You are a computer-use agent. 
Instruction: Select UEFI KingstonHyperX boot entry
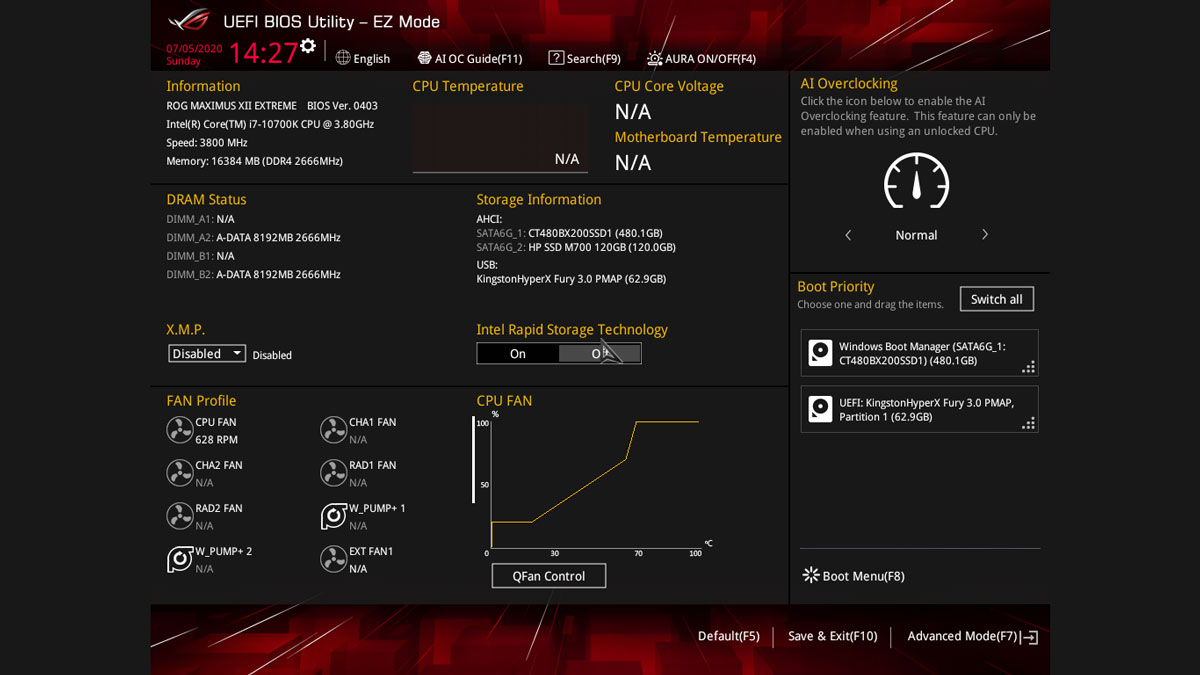pos(919,409)
